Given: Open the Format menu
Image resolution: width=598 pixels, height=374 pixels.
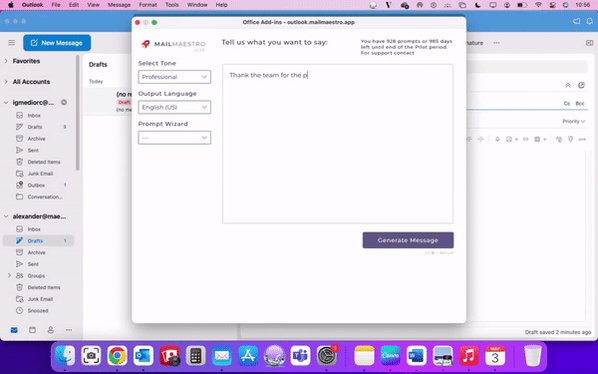Looking at the screenshot, I should tap(148, 5).
